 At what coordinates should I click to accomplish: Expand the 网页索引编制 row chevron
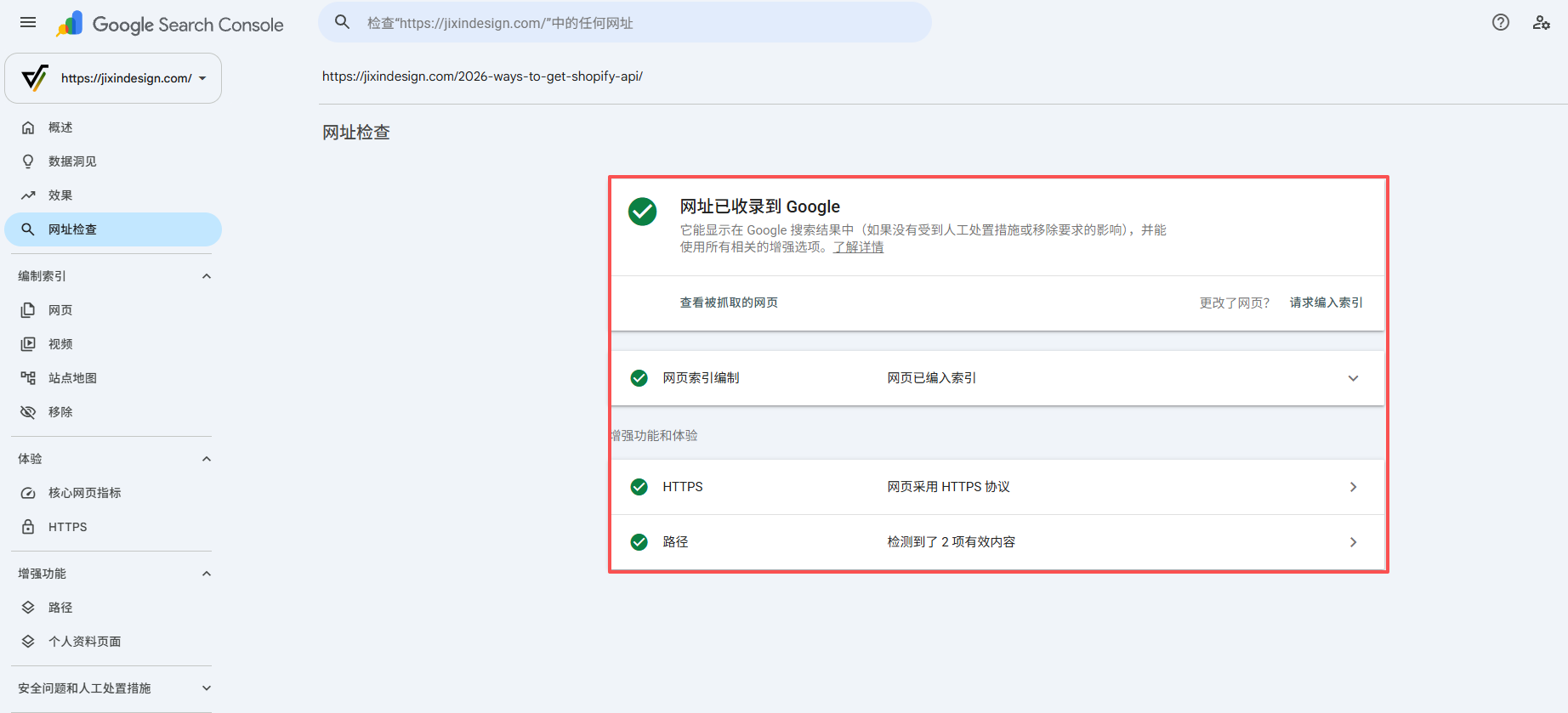pos(1353,378)
